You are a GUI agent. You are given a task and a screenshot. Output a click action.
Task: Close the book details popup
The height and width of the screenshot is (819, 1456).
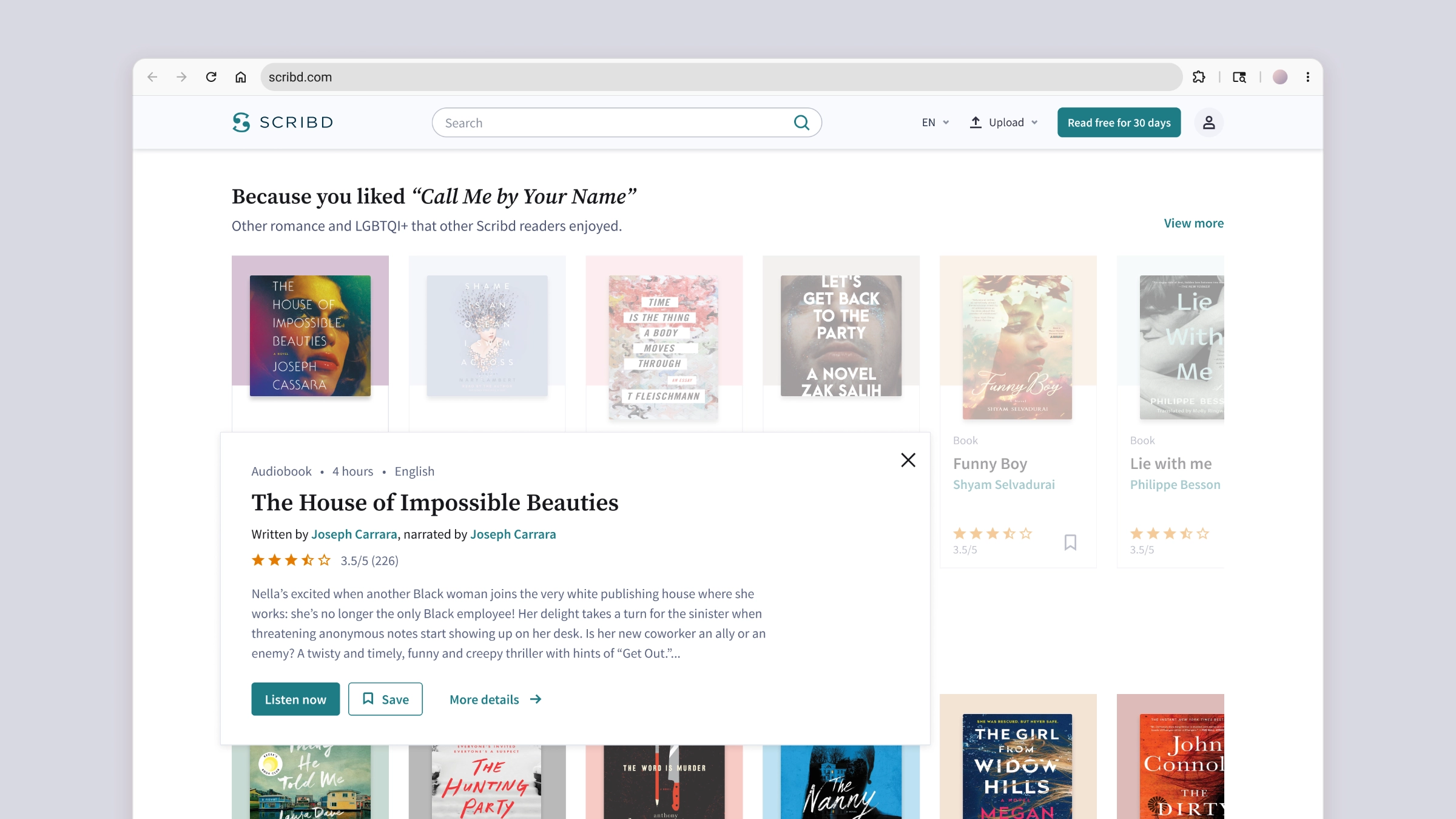tap(908, 460)
